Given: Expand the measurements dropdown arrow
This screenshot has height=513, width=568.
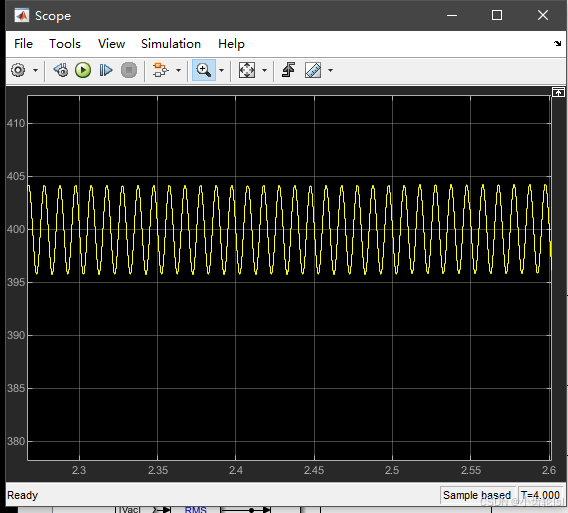Looking at the screenshot, I should click(x=330, y=70).
